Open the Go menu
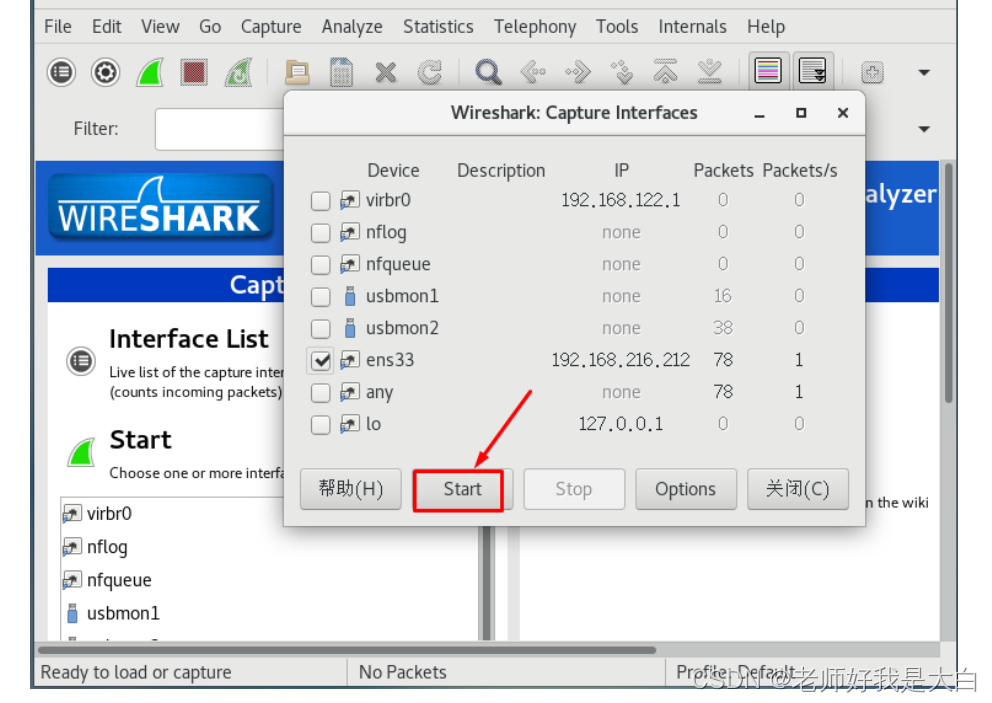The width and height of the screenshot is (992, 703). click(x=210, y=27)
